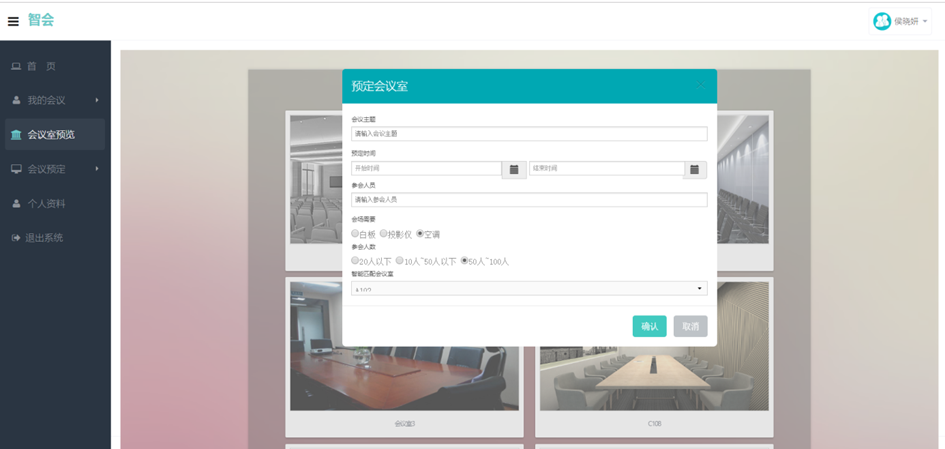Click the 会议室3 caption text

tap(404, 424)
